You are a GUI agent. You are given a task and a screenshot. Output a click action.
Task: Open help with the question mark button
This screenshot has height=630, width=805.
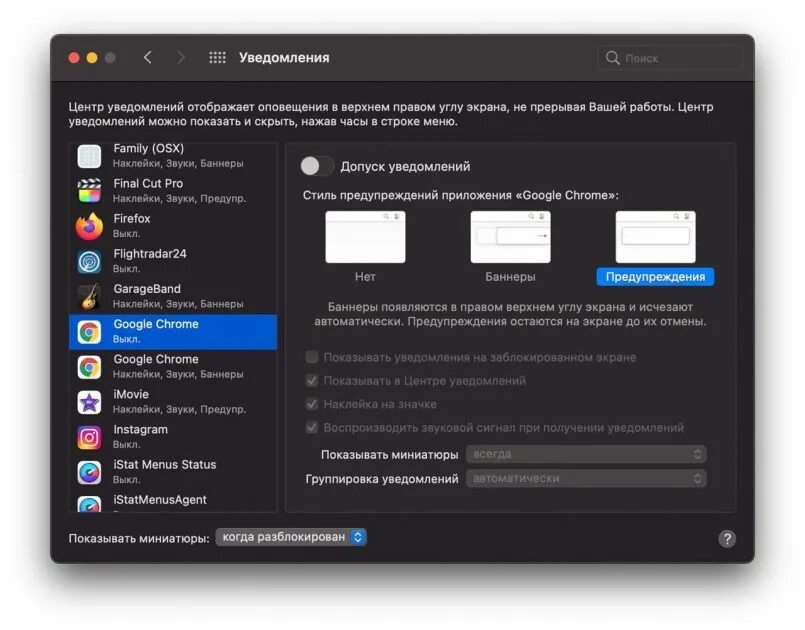[727, 539]
